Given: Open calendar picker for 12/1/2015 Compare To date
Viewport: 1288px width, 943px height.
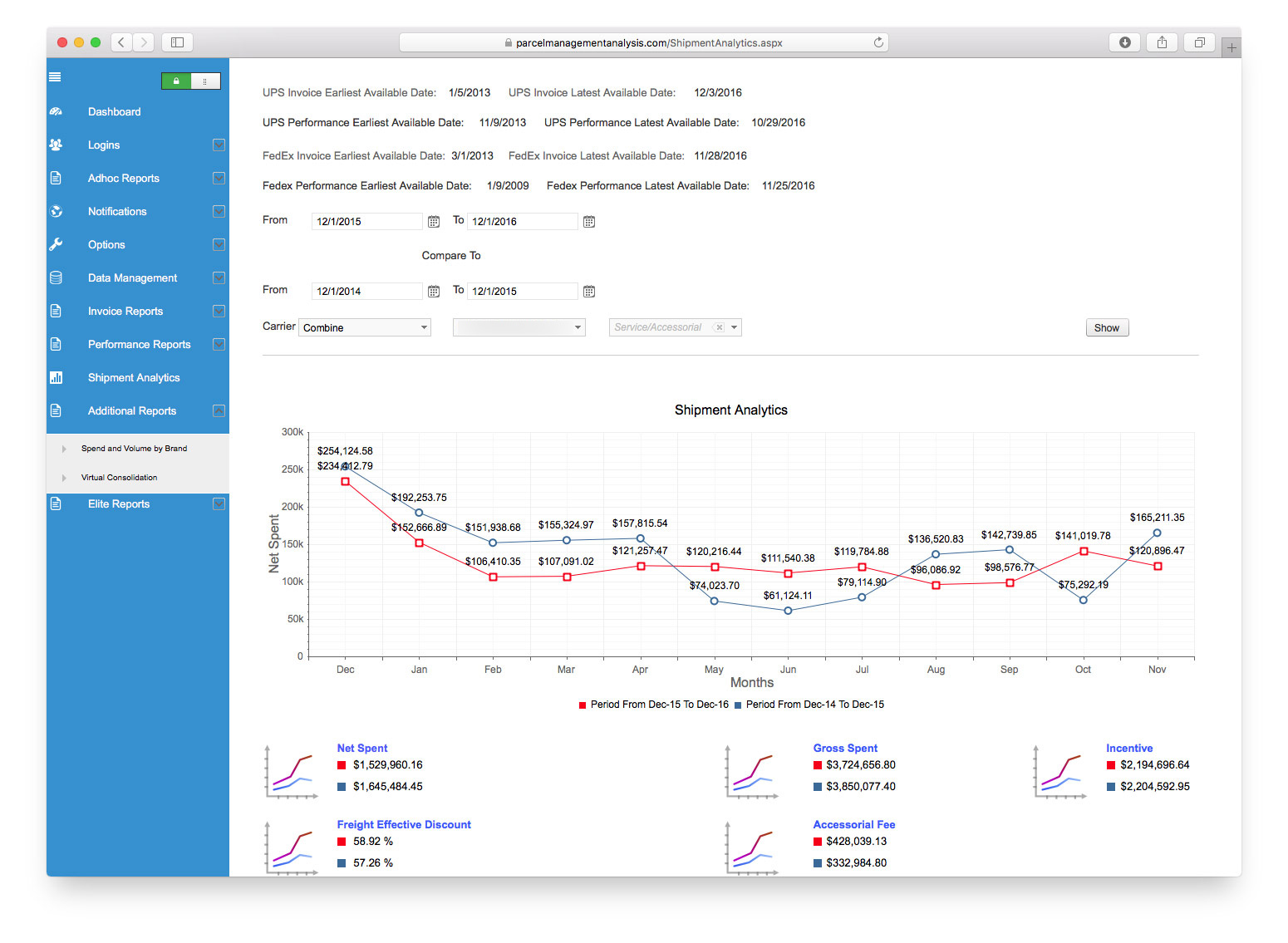Looking at the screenshot, I should point(589,292).
